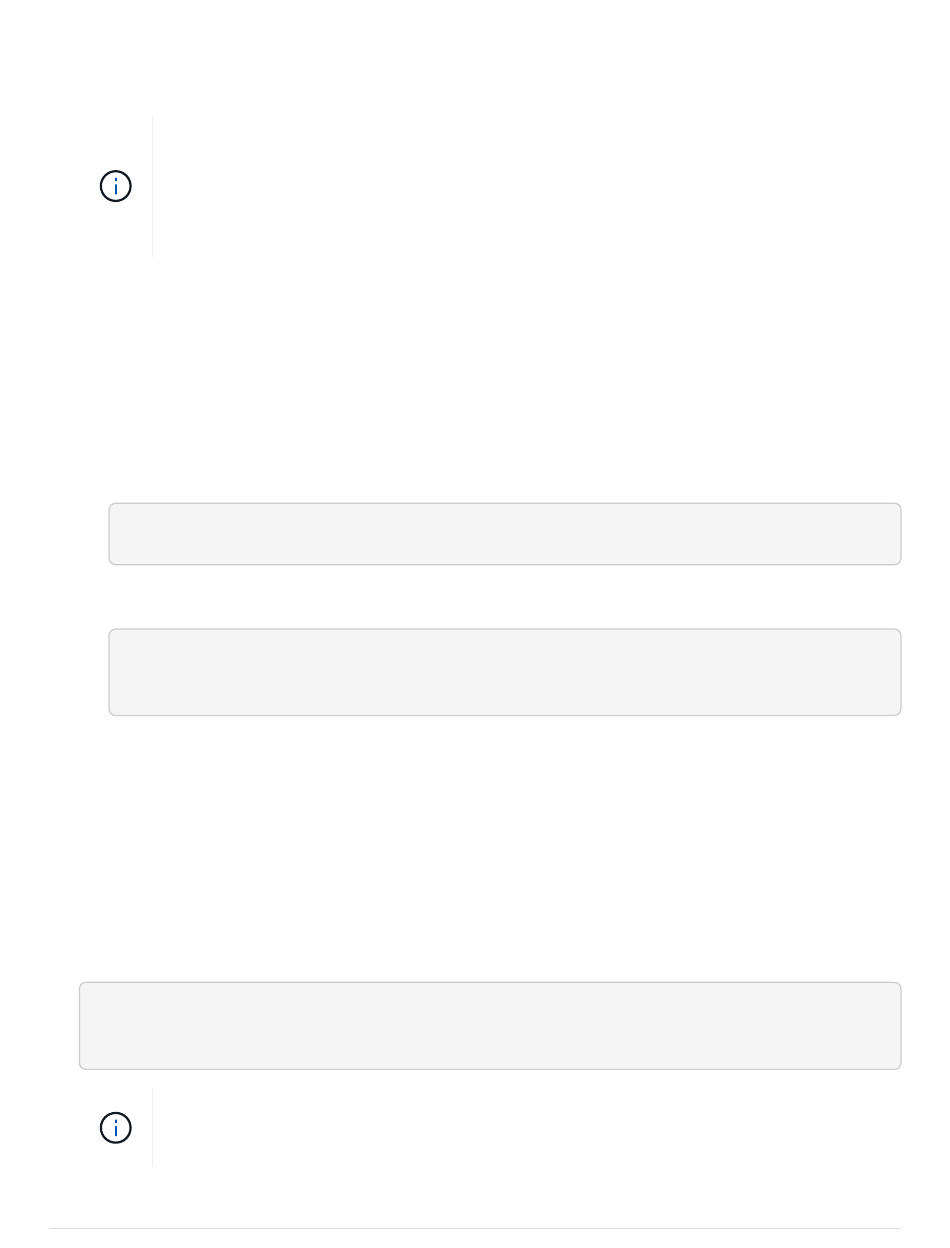Screen dimensions: 950x1248
Task: Select the second gray code box
Action: [505, 672]
